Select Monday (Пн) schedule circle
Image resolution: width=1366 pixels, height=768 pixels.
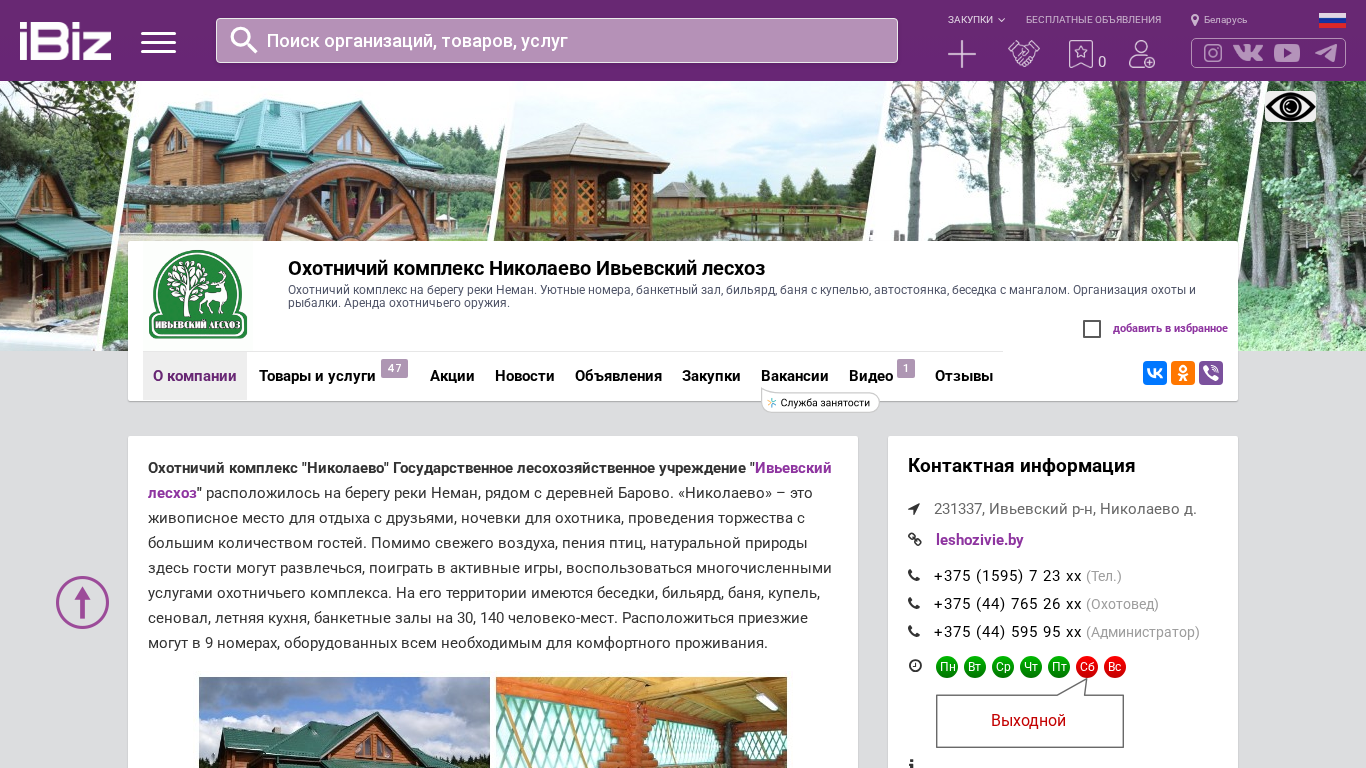click(947, 667)
